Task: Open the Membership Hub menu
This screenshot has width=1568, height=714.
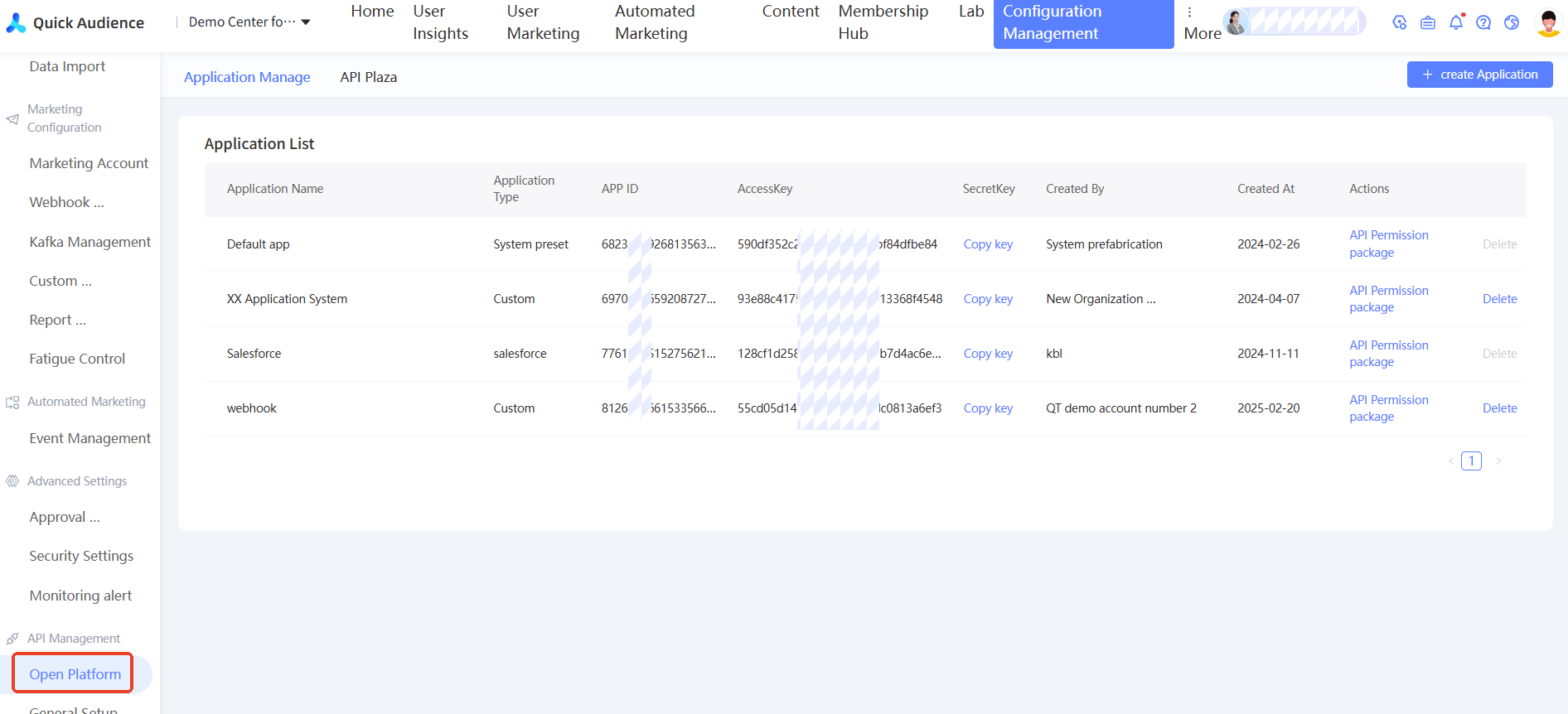Action: (x=883, y=22)
